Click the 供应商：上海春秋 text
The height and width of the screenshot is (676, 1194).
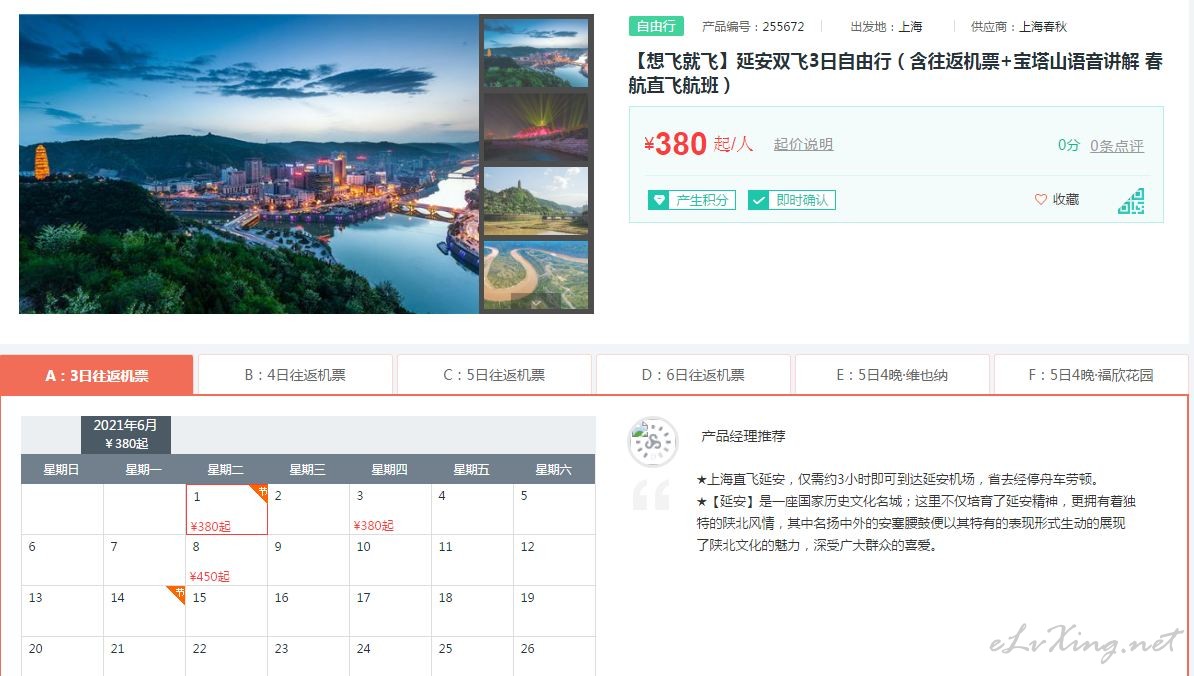coord(1019,27)
